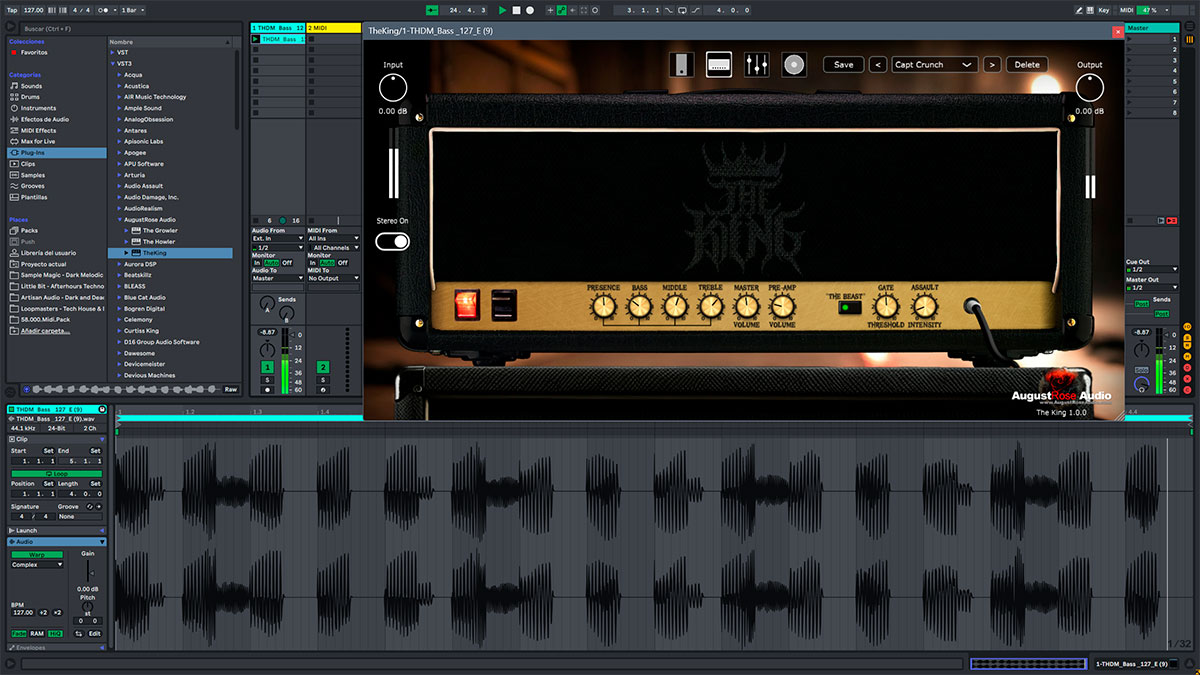Save the current preset with the Save button
This screenshot has height=675, width=1200.
coord(844,64)
